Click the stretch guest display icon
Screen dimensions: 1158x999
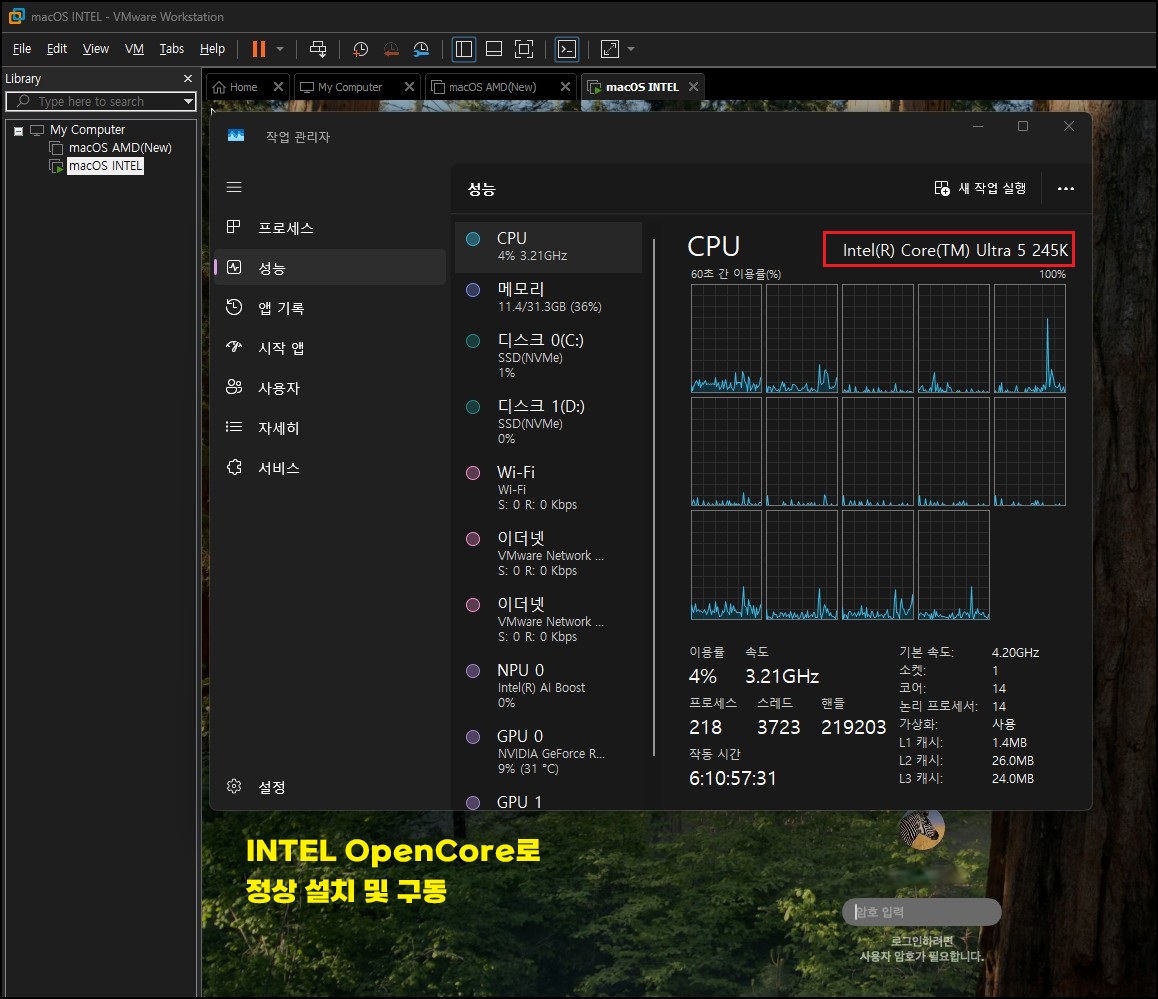pyautogui.click(x=610, y=49)
